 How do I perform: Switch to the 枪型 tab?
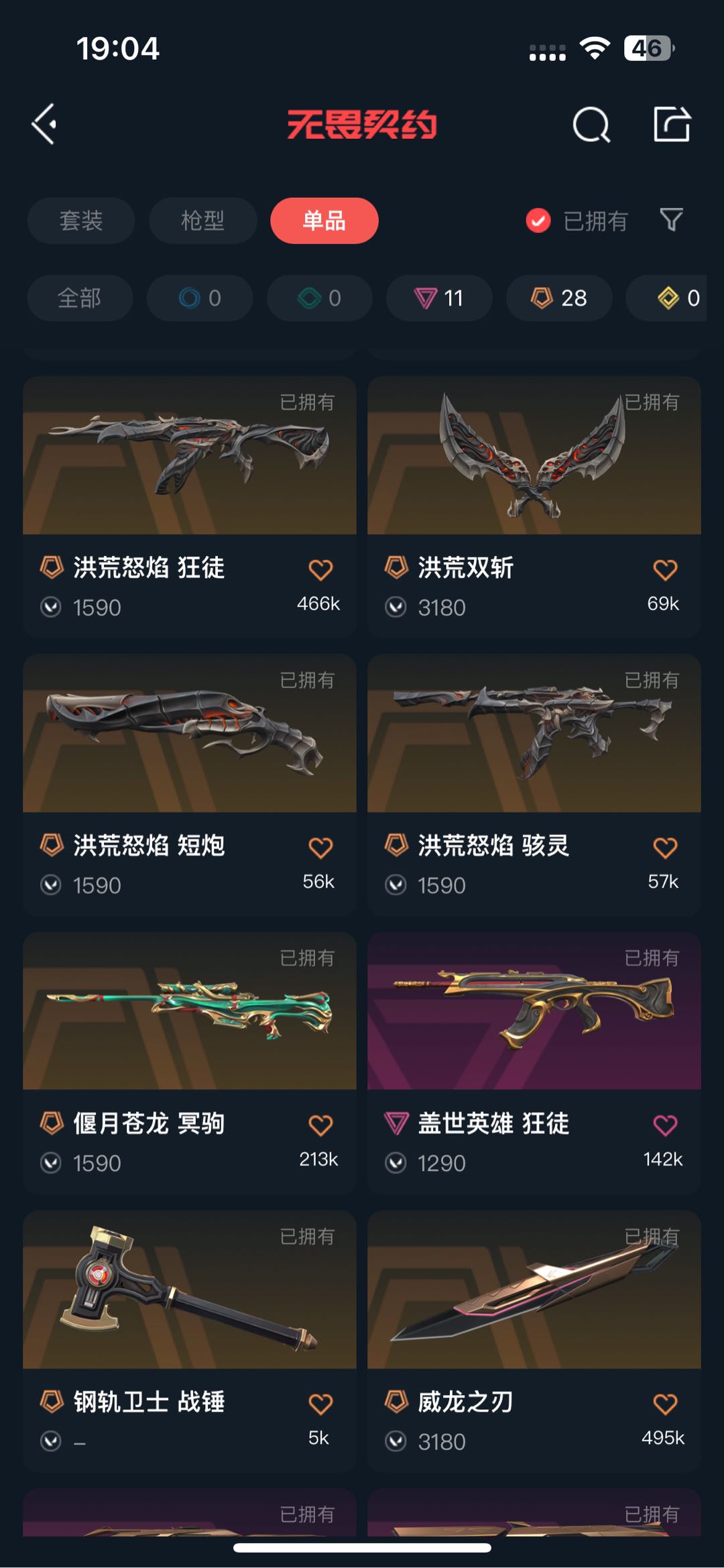(x=203, y=221)
